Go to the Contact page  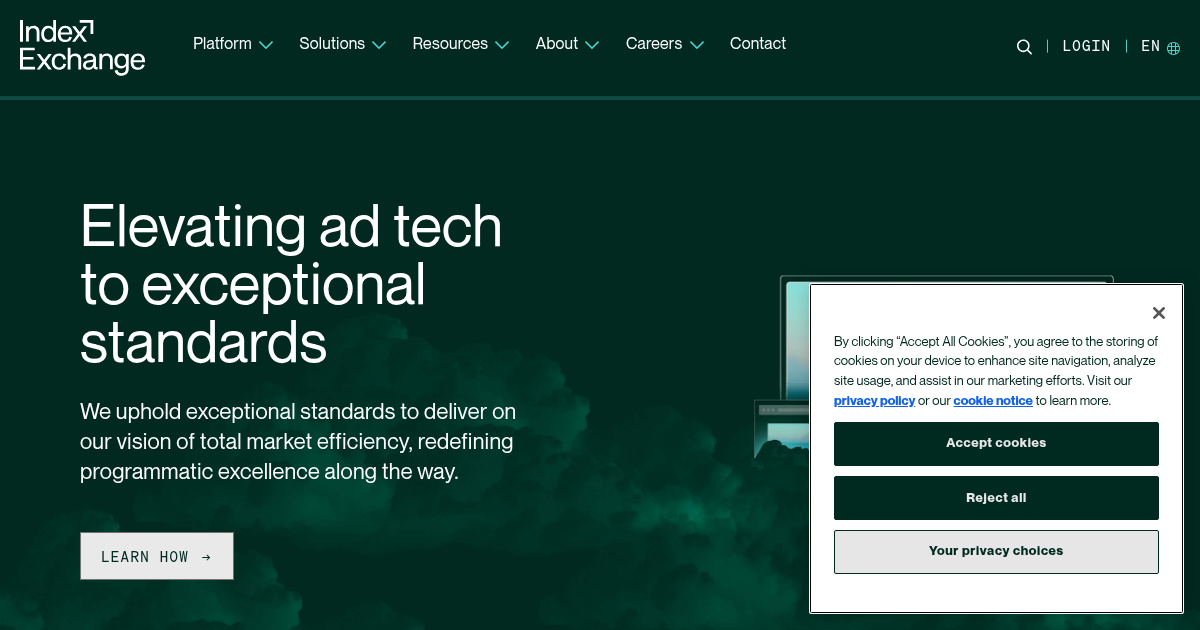point(758,44)
